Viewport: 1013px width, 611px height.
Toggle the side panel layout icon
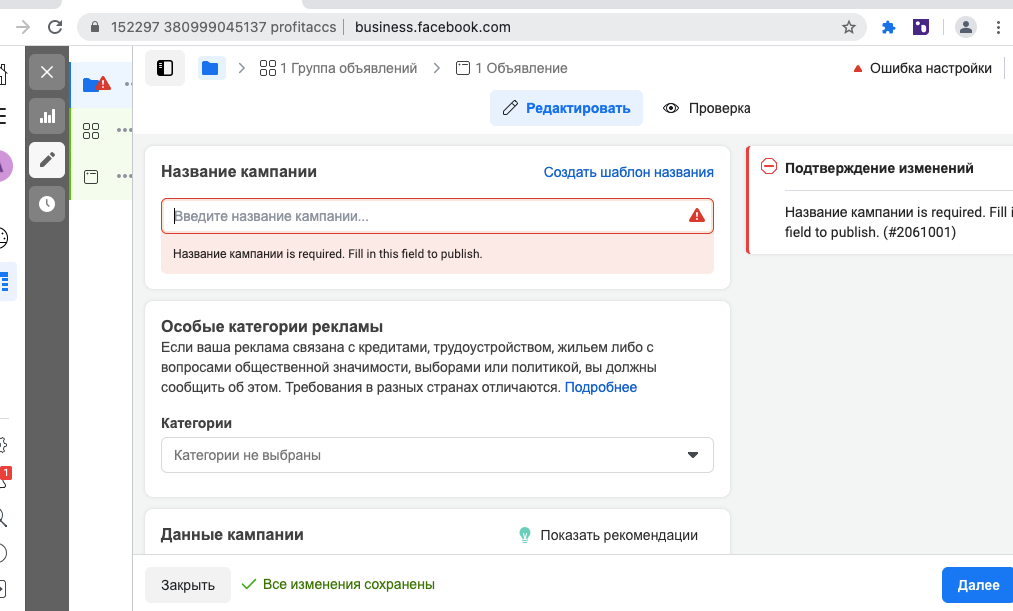(x=165, y=68)
